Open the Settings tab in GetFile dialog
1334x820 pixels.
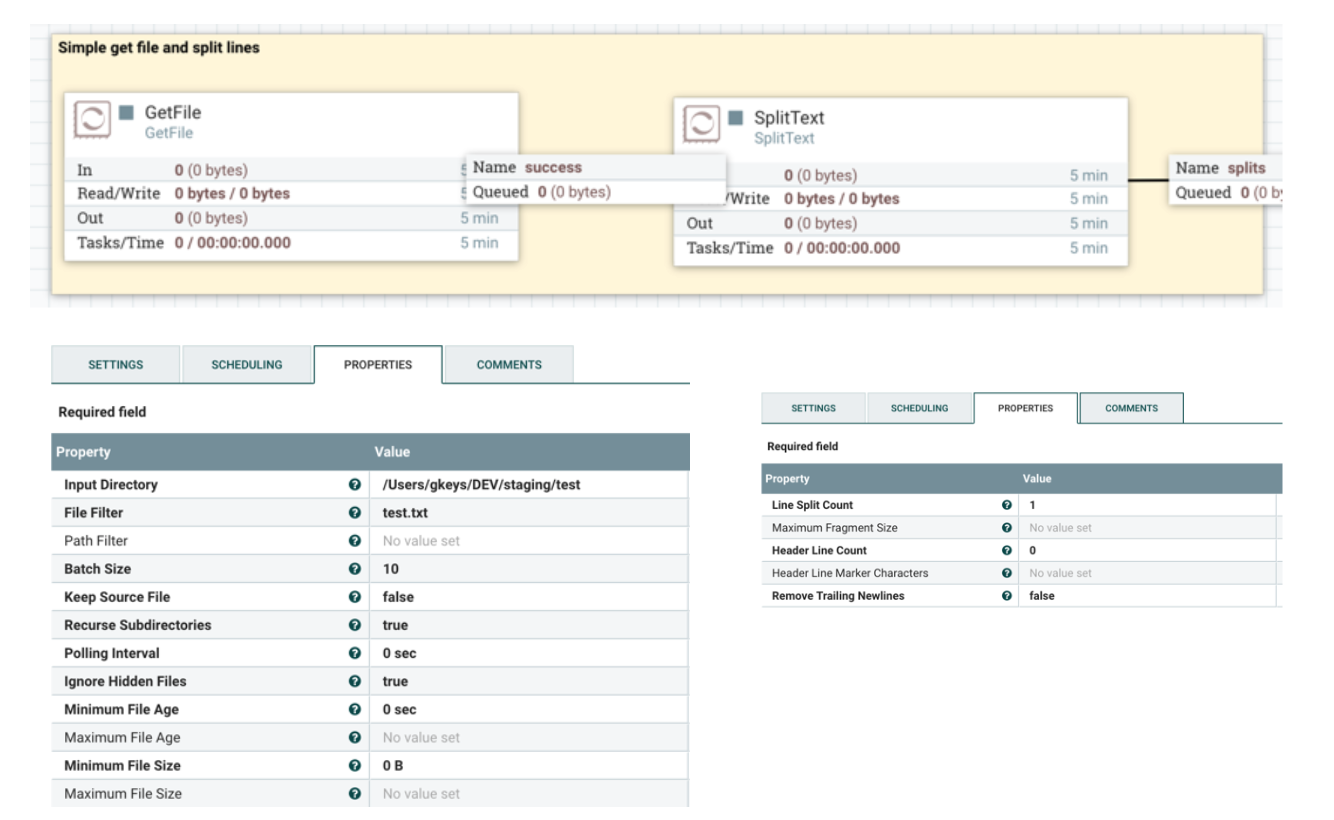116,365
